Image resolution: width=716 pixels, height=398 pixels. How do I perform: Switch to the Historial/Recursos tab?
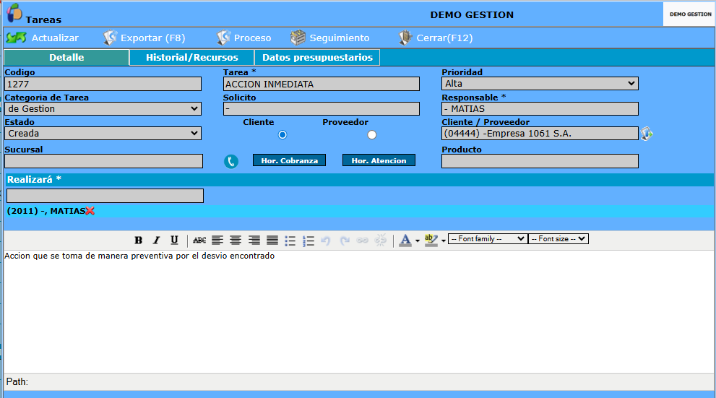(192, 58)
